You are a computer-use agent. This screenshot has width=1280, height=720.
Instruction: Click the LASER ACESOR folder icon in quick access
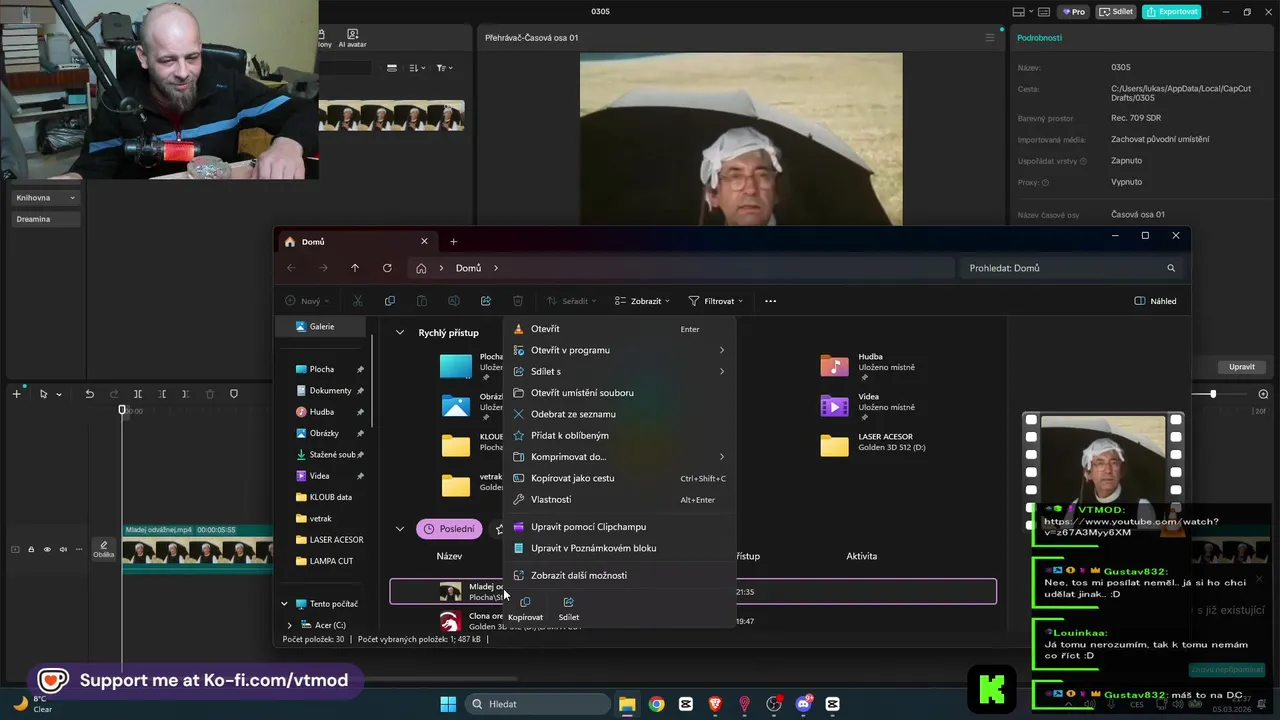coord(834,445)
